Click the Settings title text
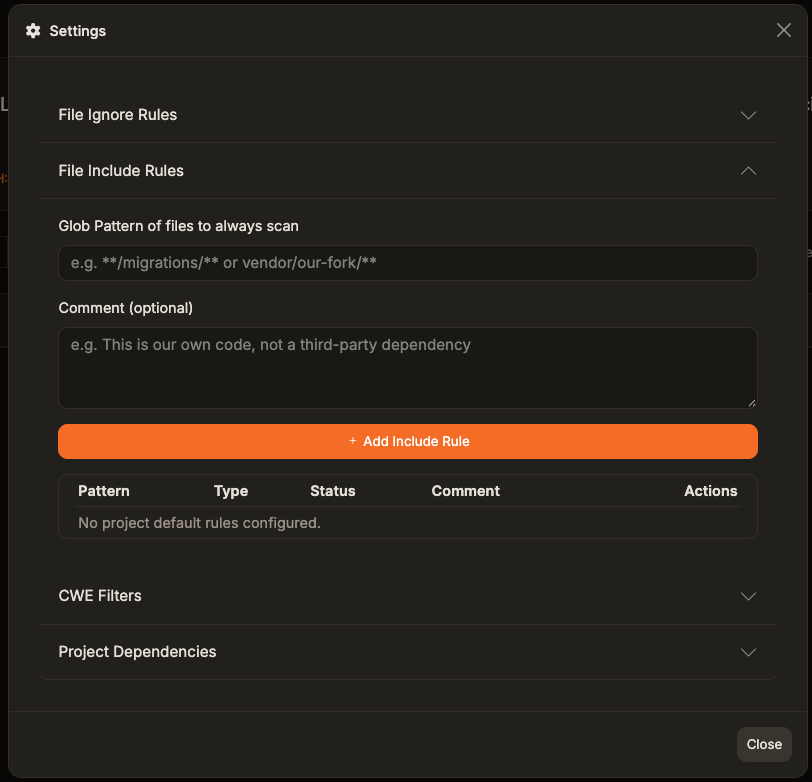Screen dimensions: 812x782 tap(78, 31)
